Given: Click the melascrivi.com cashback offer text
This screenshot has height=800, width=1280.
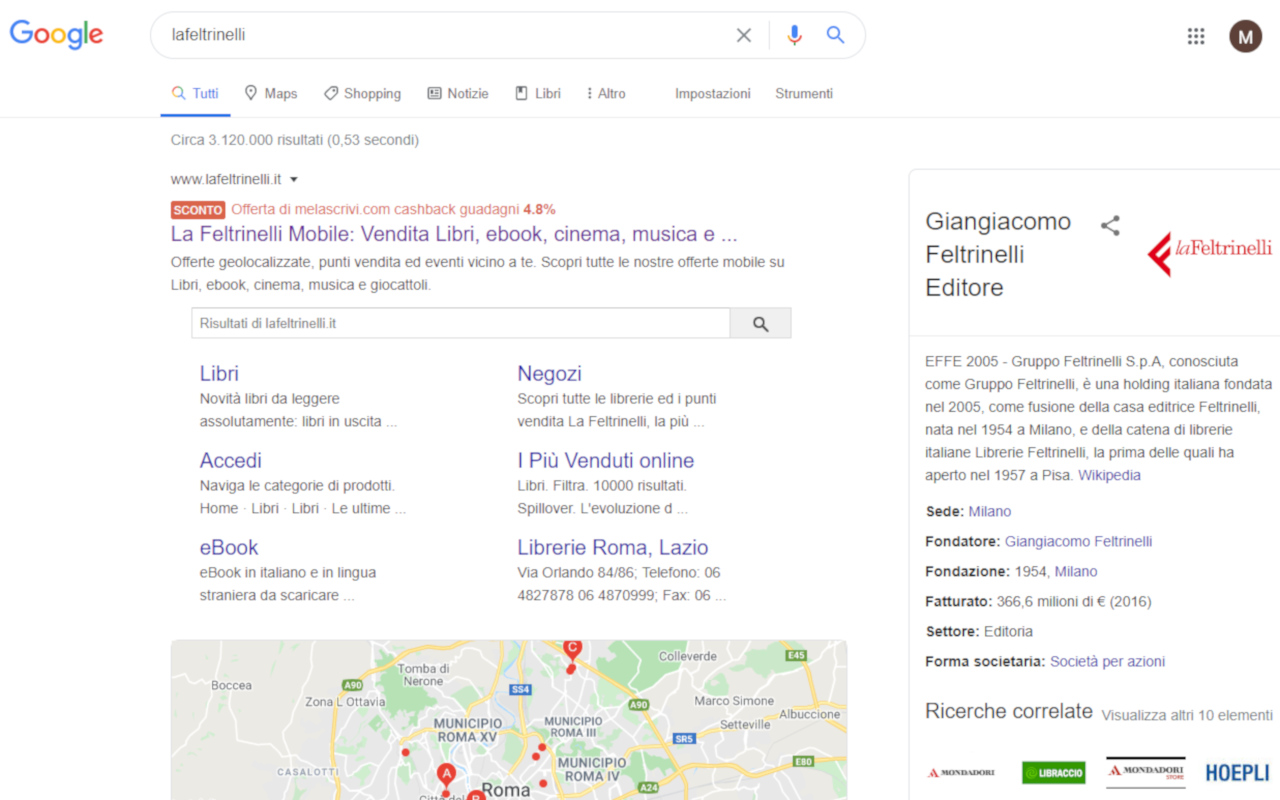Looking at the screenshot, I should pyautogui.click(x=393, y=209).
